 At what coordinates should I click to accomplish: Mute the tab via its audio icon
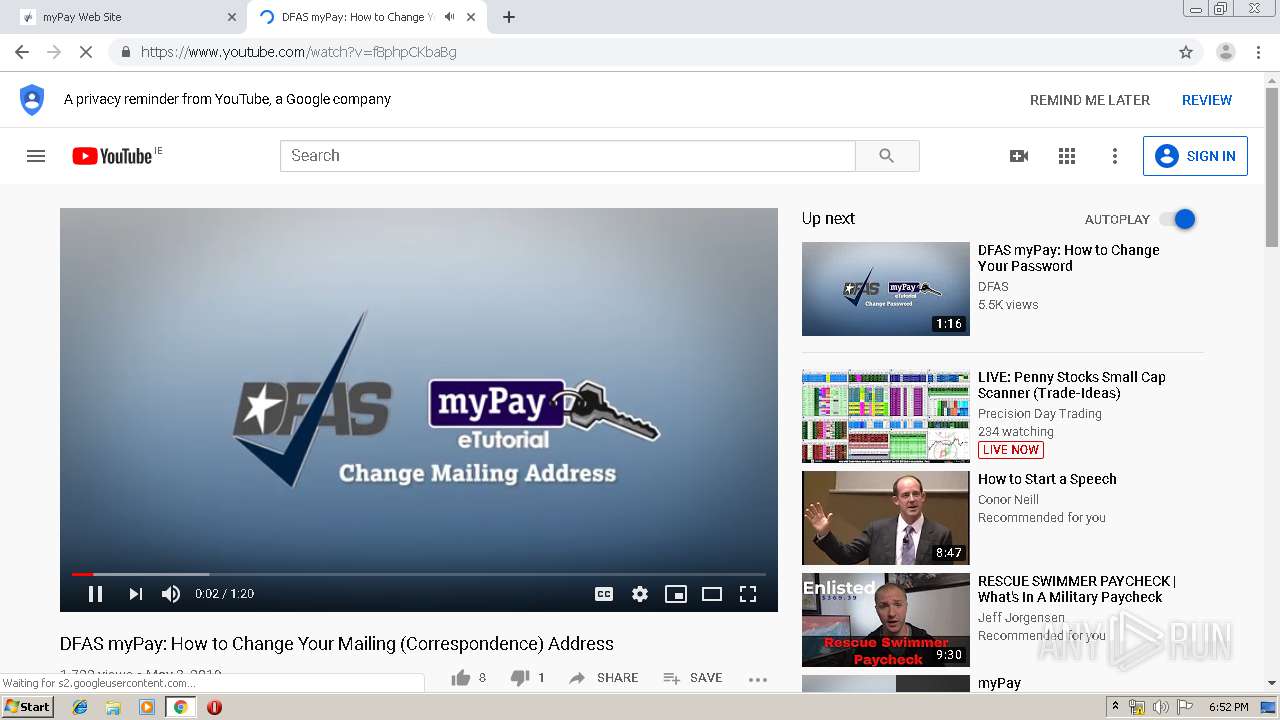tap(450, 17)
